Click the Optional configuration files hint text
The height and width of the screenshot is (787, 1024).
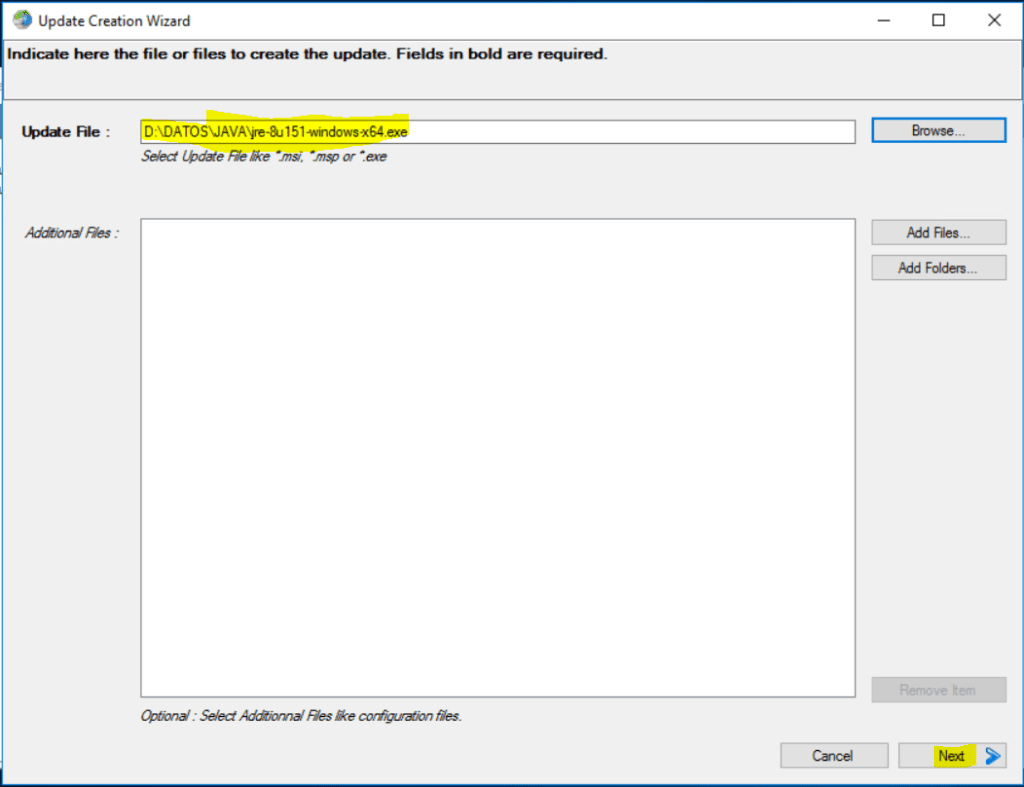point(301,716)
